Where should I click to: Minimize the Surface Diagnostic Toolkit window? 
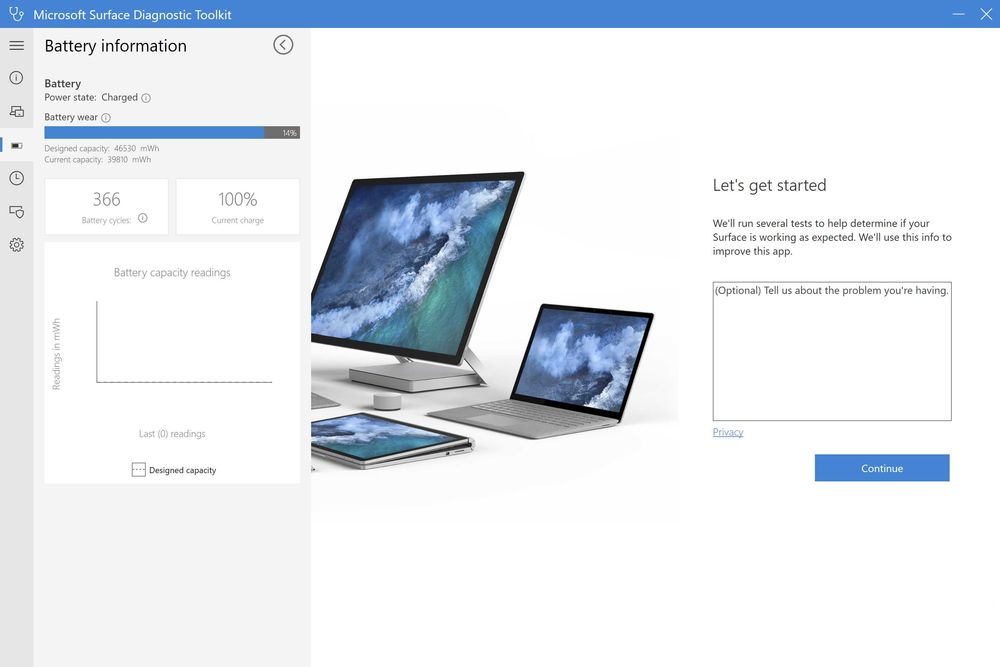point(958,14)
